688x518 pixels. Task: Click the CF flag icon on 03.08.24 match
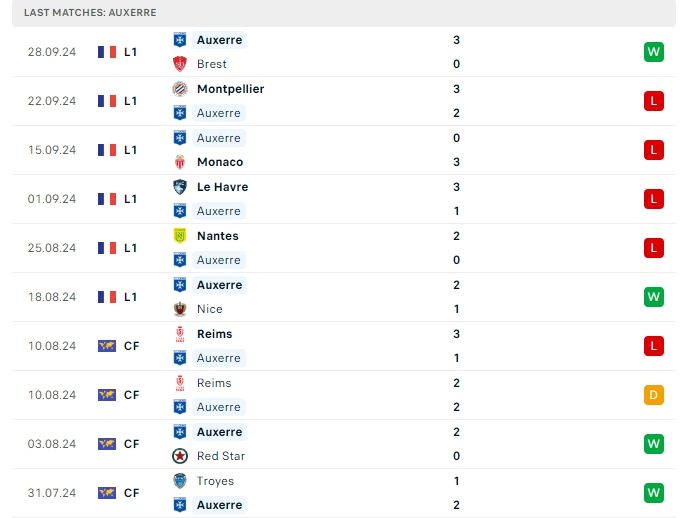tap(107, 444)
